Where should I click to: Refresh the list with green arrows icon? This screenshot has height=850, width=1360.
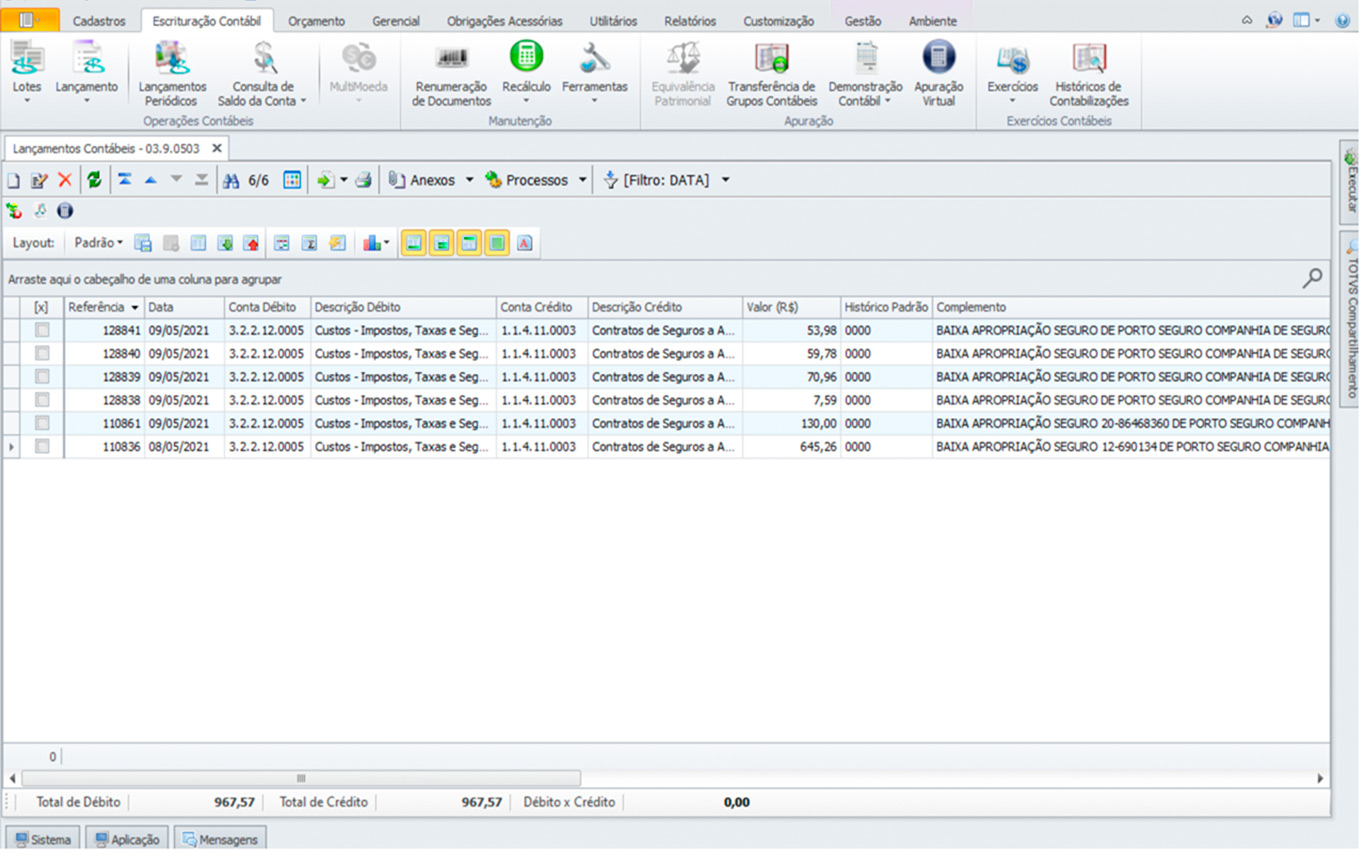[94, 180]
